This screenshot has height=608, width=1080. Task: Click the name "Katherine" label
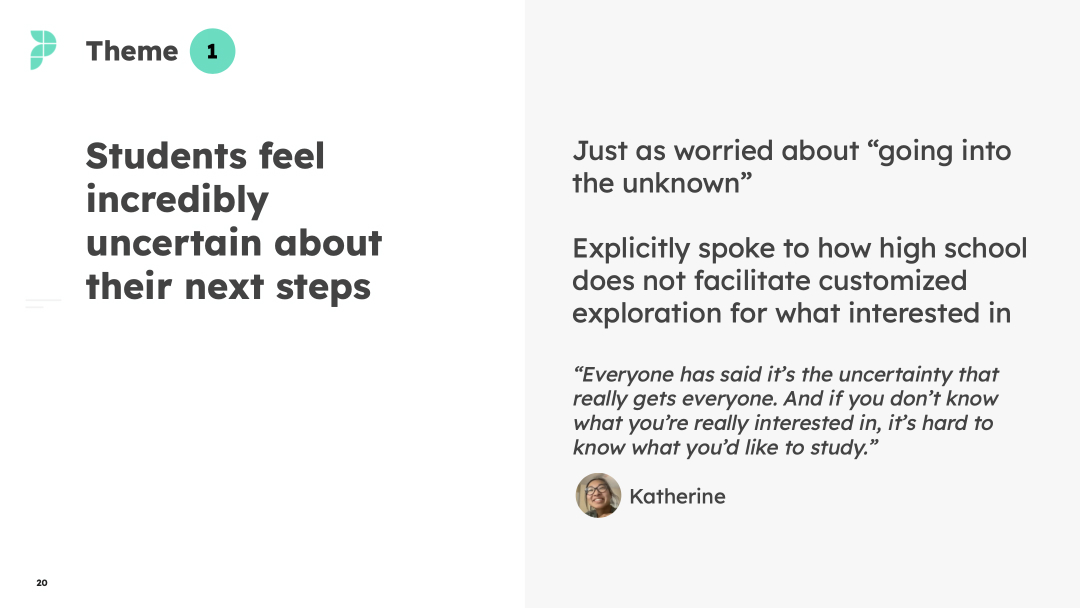(677, 496)
